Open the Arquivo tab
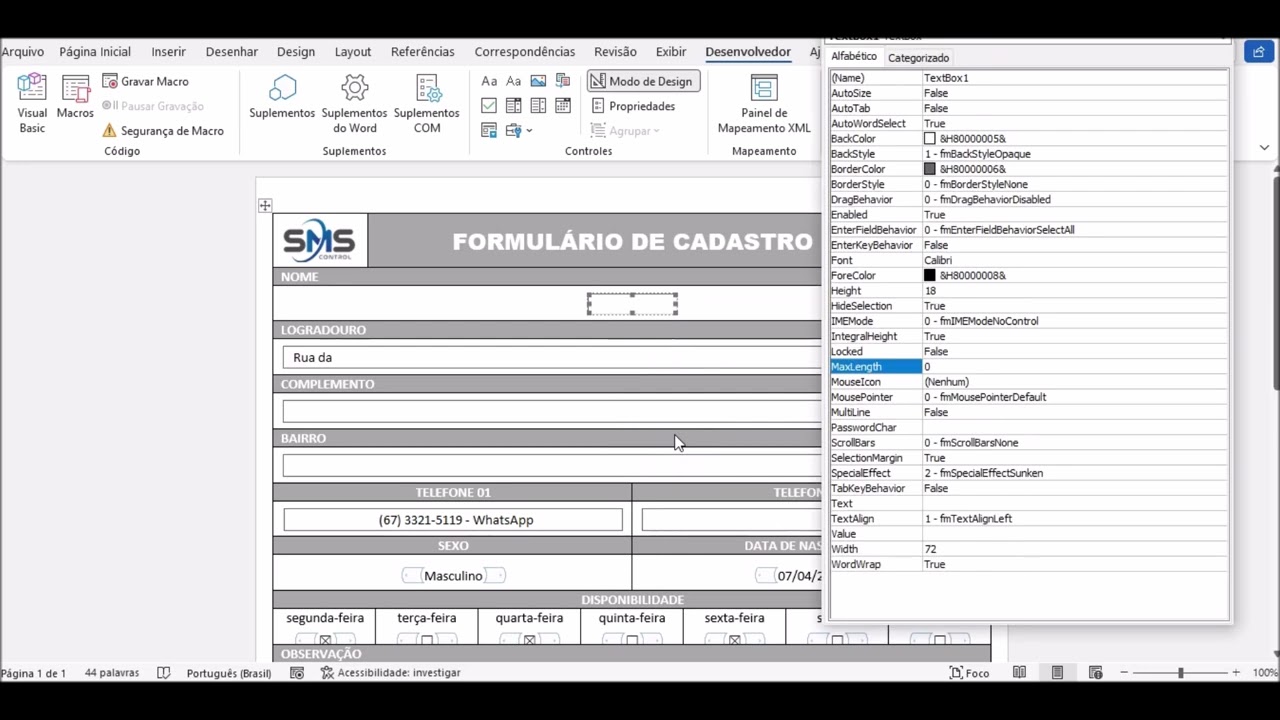This screenshot has height=720, width=1280. click(x=23, y=52)
